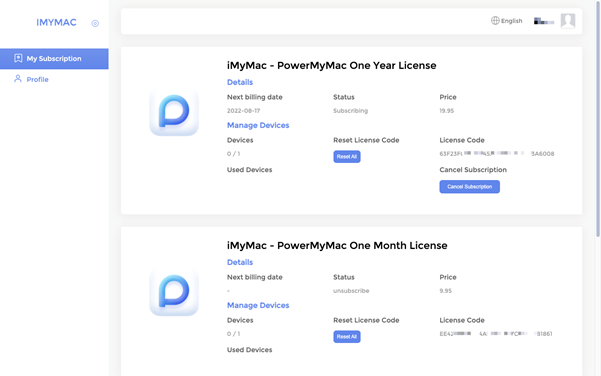Viewport: 601px width, 376px height.
Task: Open Details of One Month License
Action: [240, 262]
